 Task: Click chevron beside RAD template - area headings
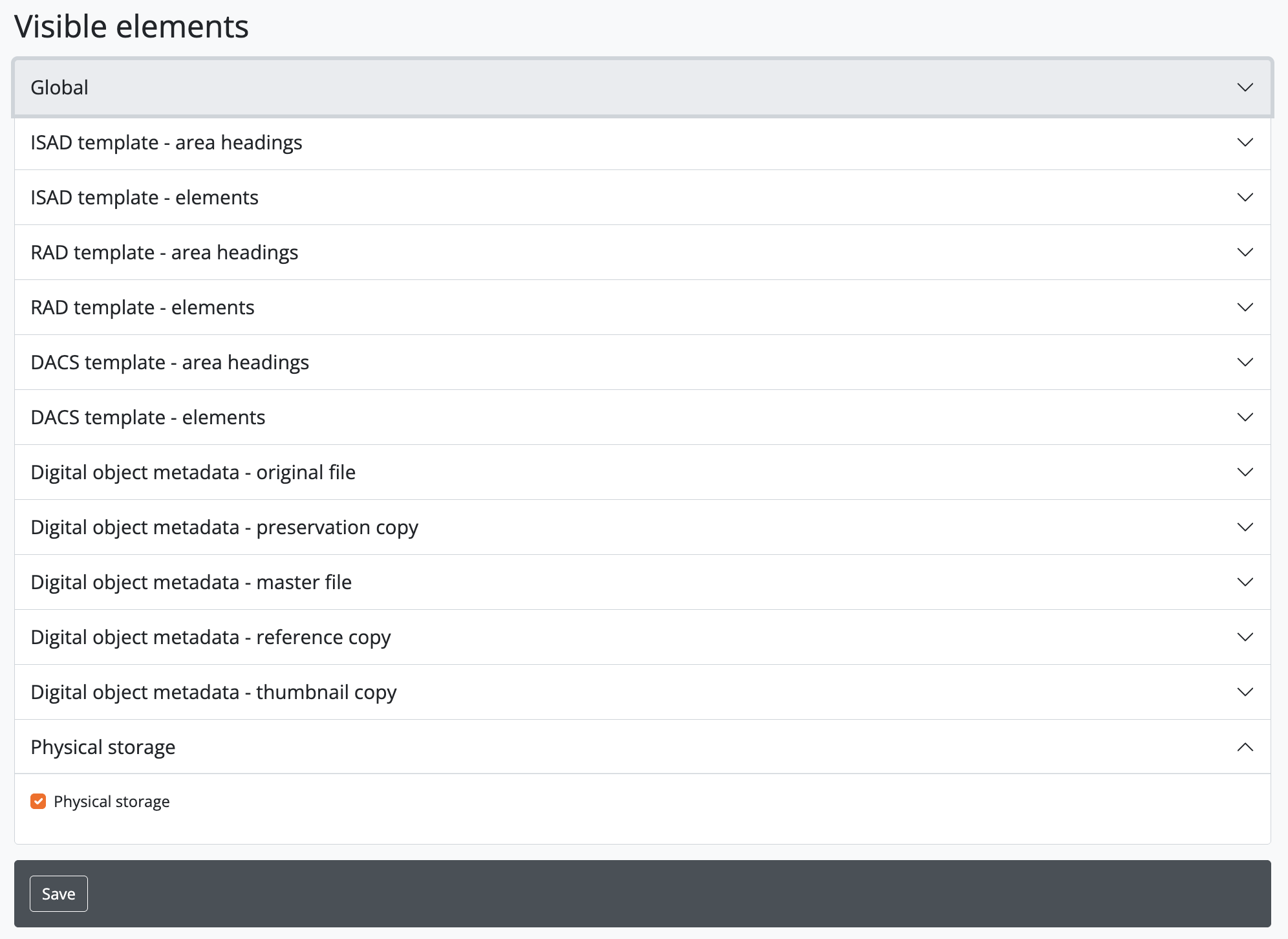coord(1245,252)
